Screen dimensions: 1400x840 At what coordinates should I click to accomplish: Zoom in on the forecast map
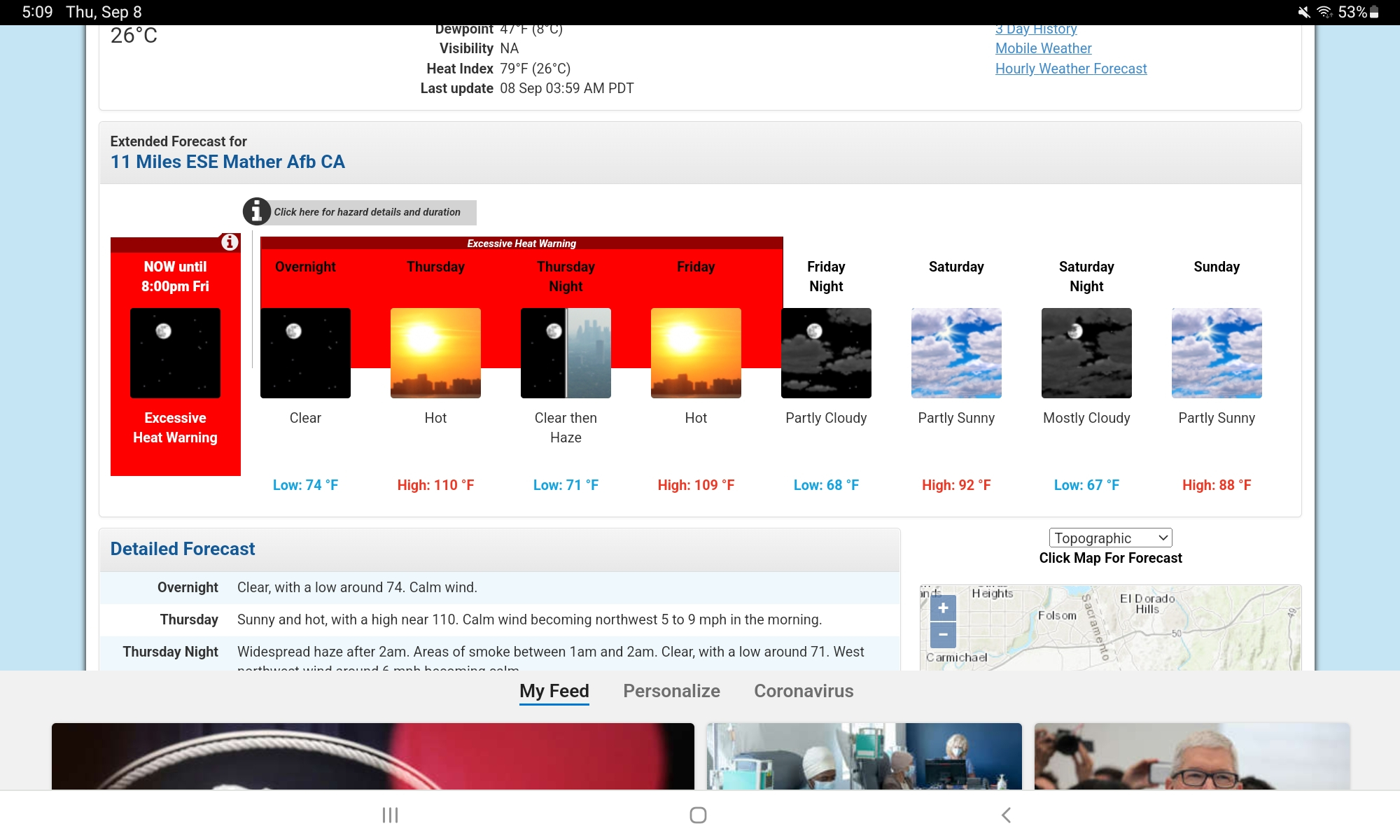pyautogui.click(x=943, y=608)
